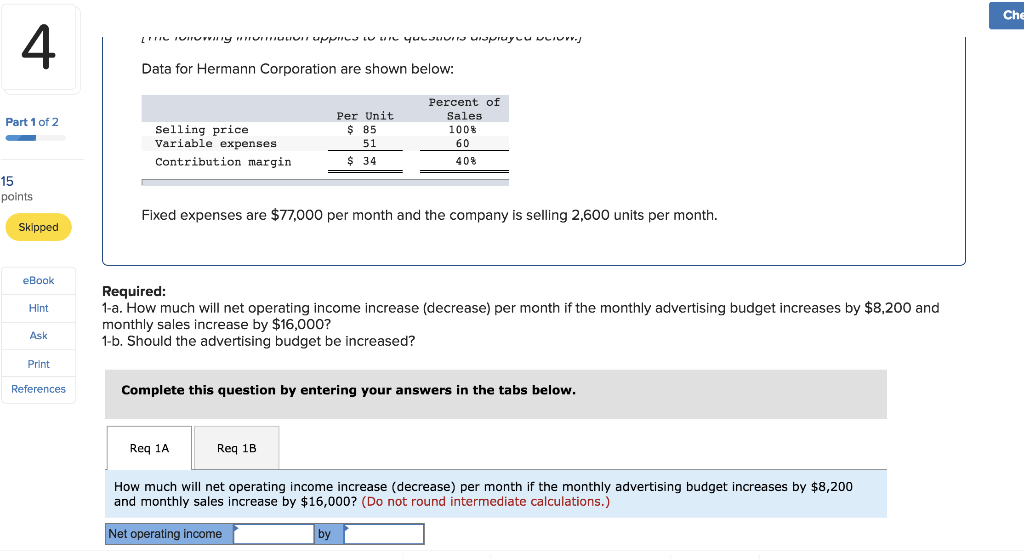This screenshot has height=559, width=1024.
Task: Switch to the Req 1A tab
Action: (x=149, y=448)
